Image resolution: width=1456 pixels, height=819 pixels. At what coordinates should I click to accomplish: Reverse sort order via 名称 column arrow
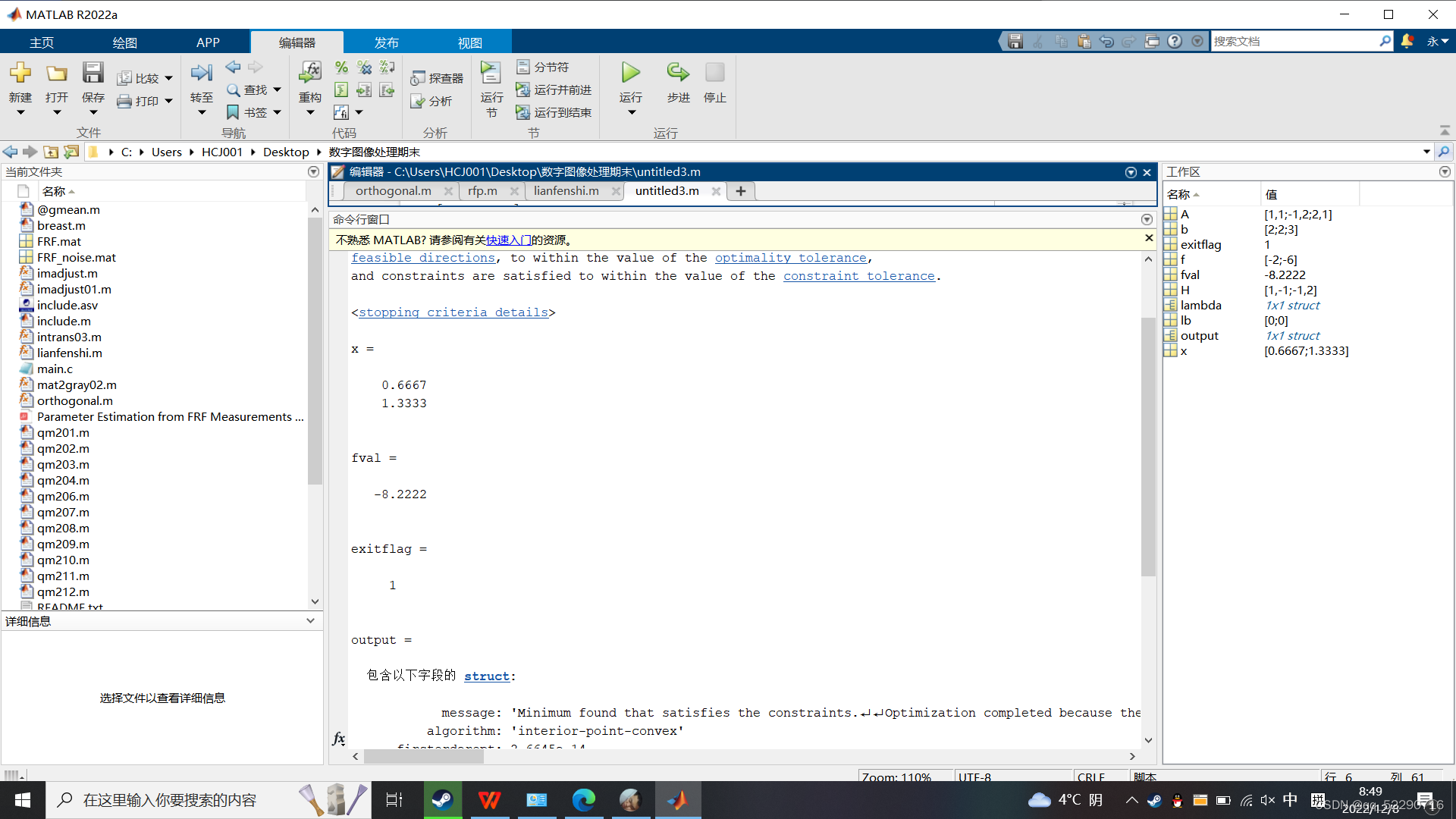(x=72, y=190)
